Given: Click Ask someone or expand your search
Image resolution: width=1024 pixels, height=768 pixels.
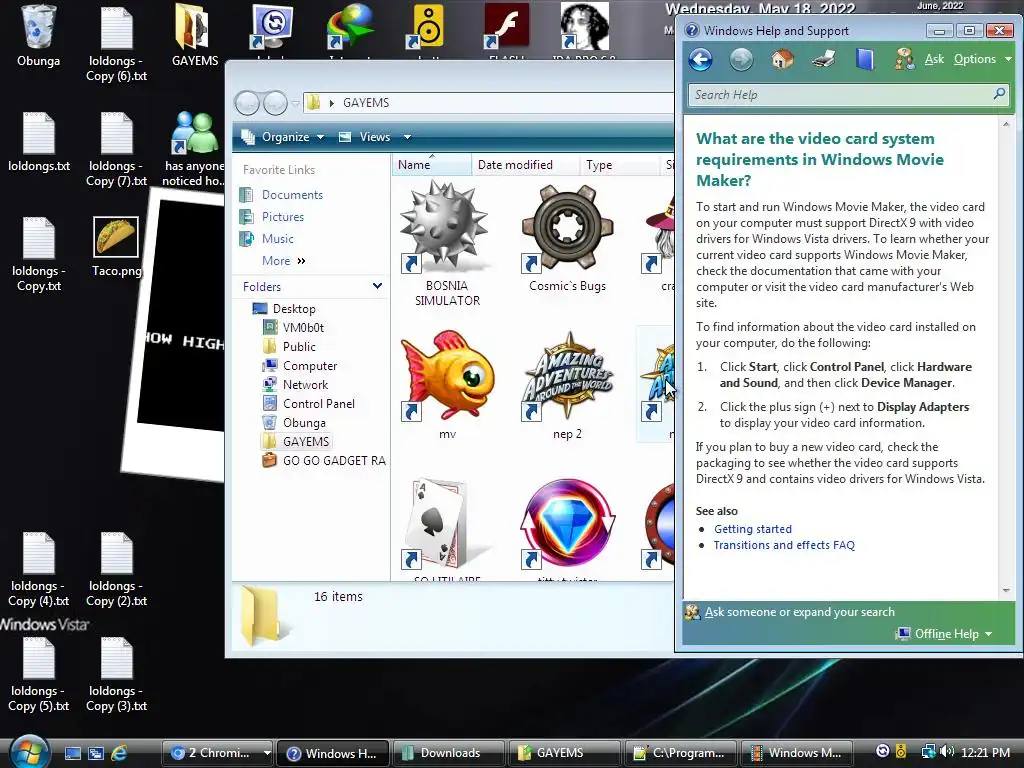Looking at the screenshot, I should point(799,612).
